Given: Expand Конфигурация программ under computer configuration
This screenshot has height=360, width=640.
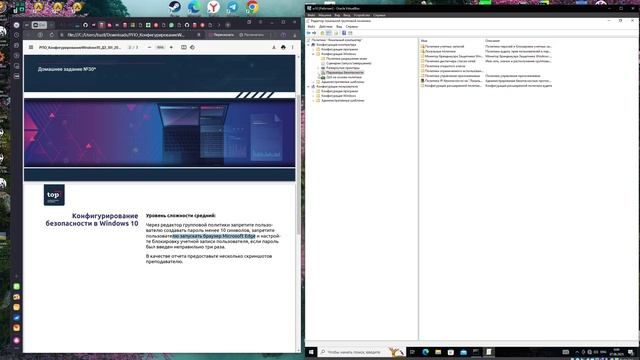Looking at the screenshot, I should coord(313,49).
